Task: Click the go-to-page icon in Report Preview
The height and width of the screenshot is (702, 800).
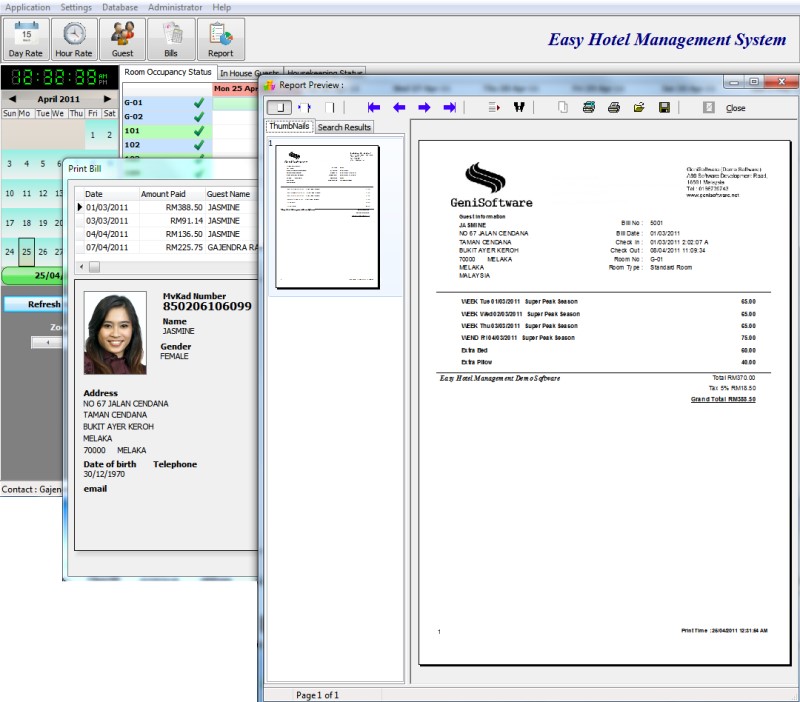Action: tap(494, 107)
